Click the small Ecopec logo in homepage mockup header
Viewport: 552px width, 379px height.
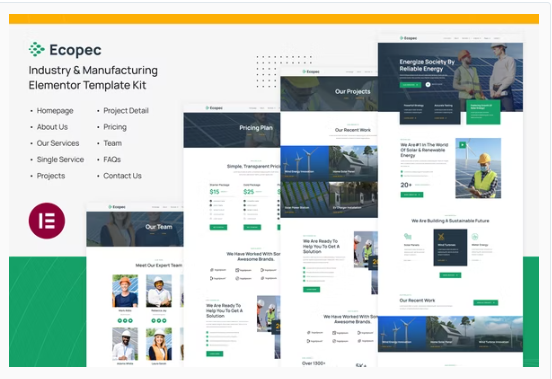pos(408,38)
